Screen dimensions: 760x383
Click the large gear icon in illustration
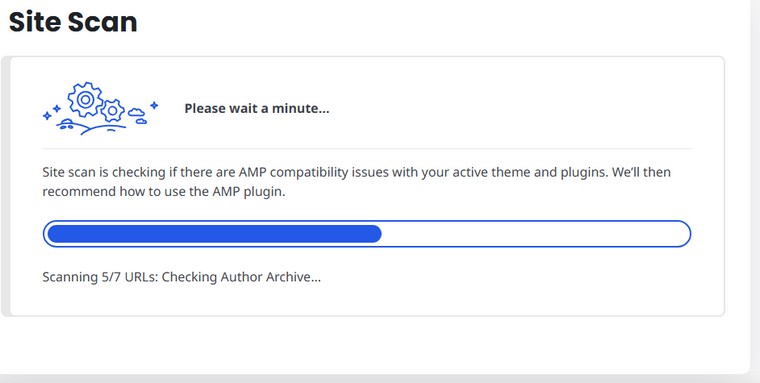tap(85, 99)
